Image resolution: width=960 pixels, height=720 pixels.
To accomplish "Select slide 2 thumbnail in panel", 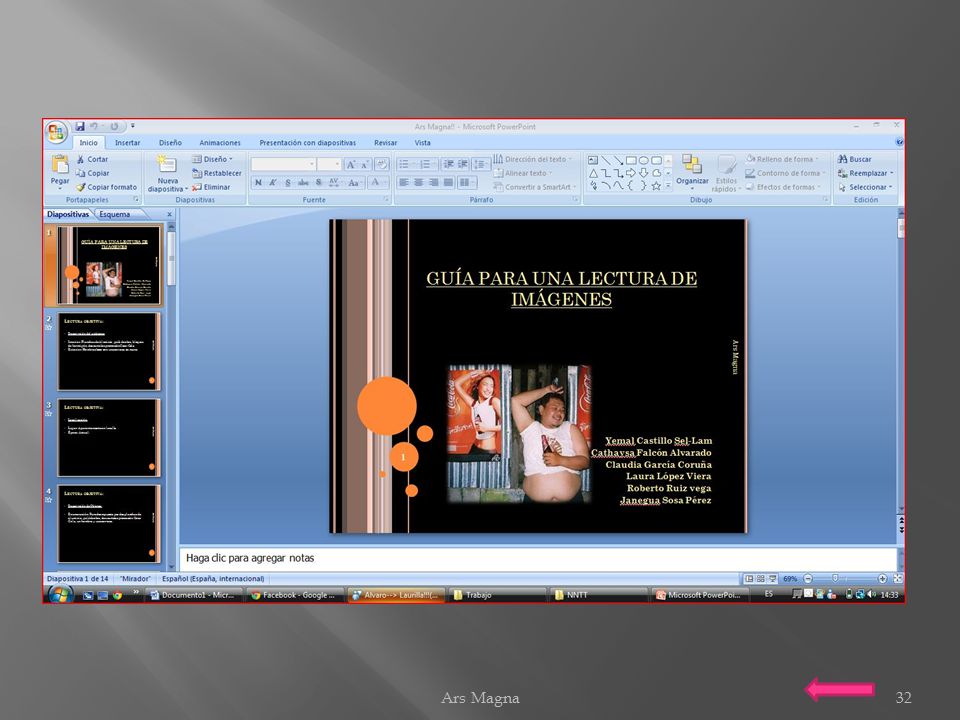I will tap(108, 351).
